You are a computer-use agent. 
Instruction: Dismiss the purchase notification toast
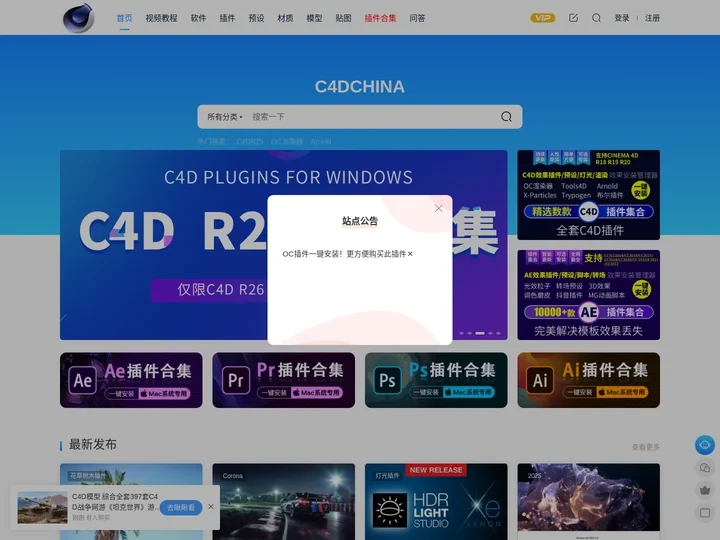211,506
